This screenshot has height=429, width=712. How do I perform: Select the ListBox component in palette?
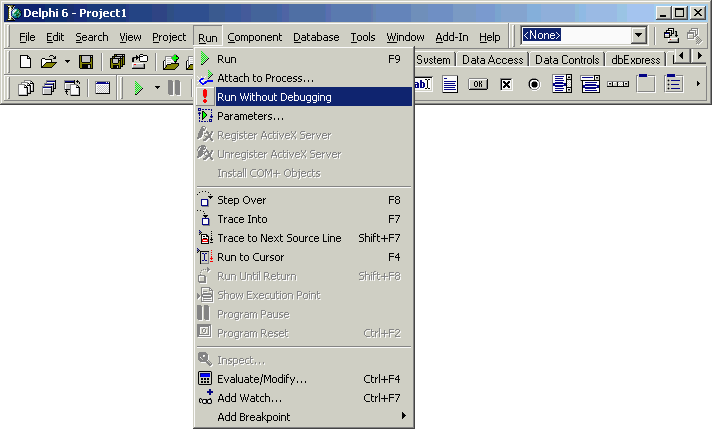click(562, 84)
